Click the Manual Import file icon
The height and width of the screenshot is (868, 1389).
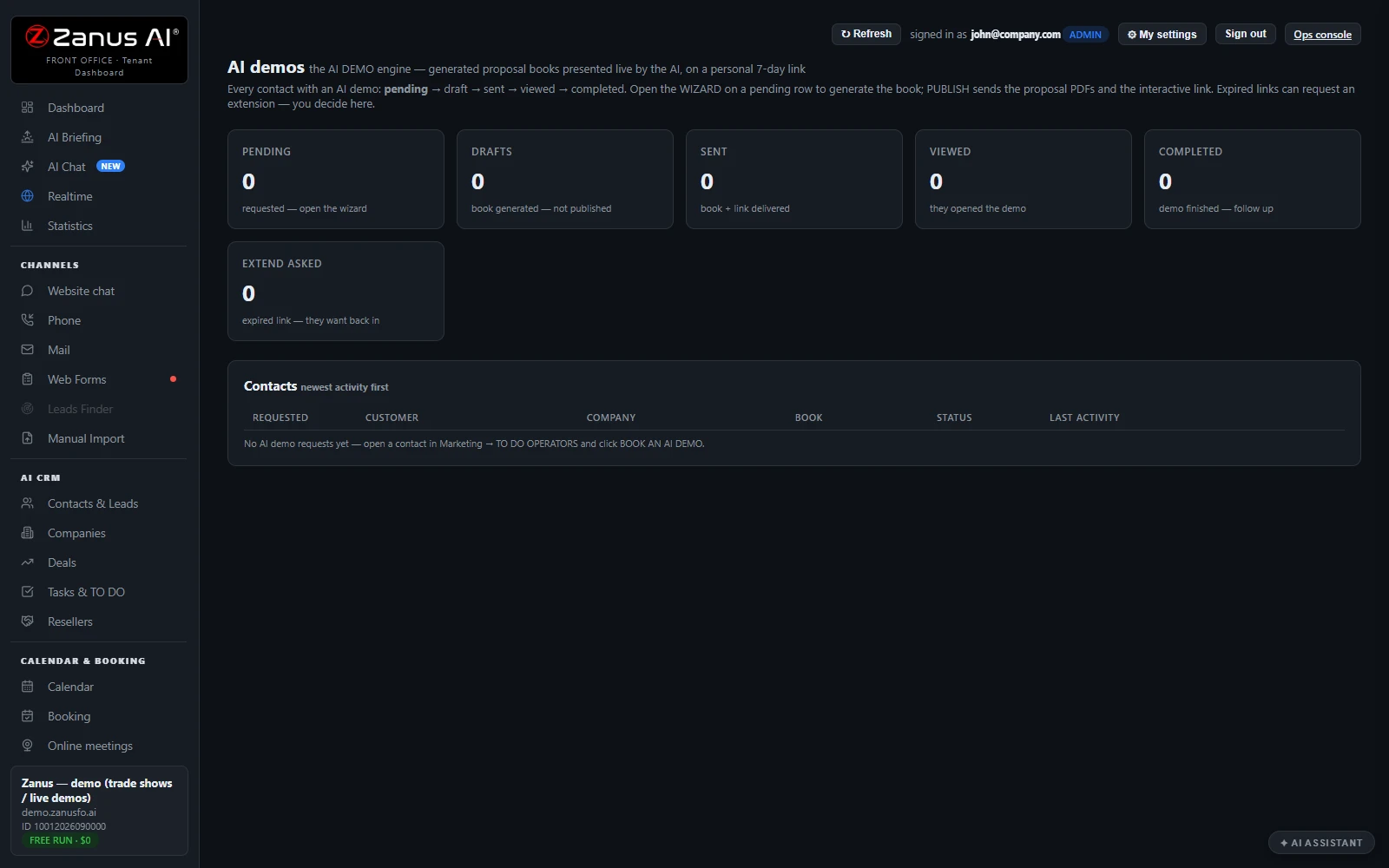[27, 438]
